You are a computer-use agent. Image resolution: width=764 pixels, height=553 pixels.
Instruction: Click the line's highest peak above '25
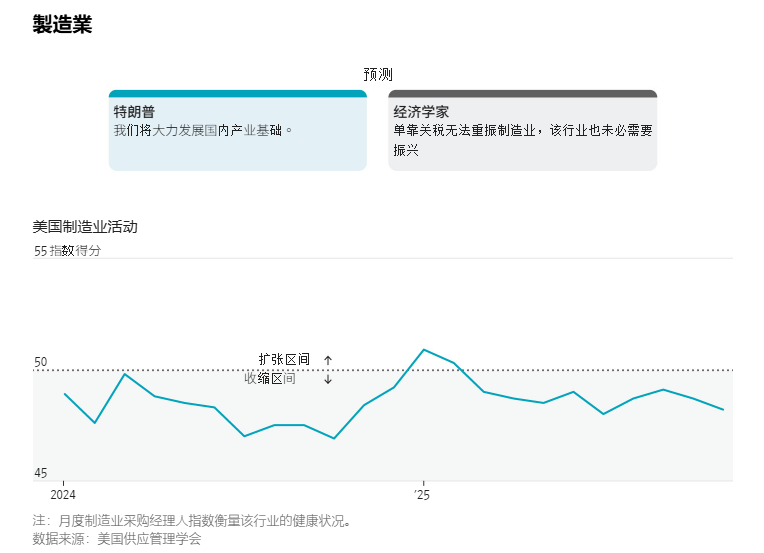424,350
